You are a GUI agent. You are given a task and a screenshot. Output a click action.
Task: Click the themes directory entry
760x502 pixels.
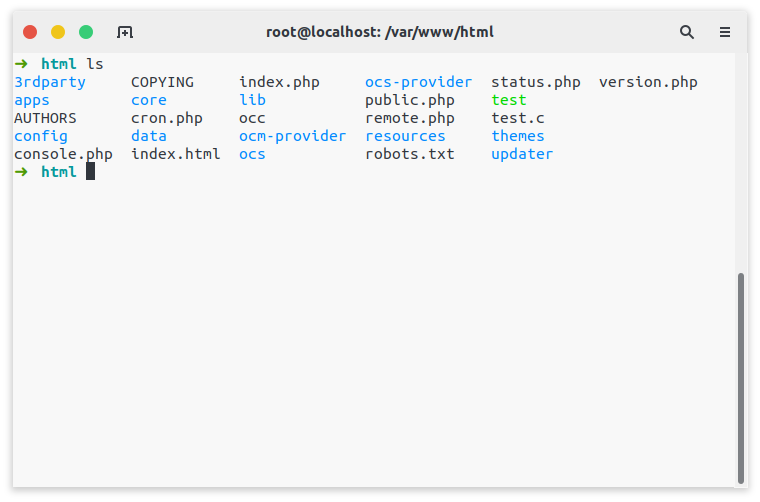pyautogui.click(x=518, y=136)
